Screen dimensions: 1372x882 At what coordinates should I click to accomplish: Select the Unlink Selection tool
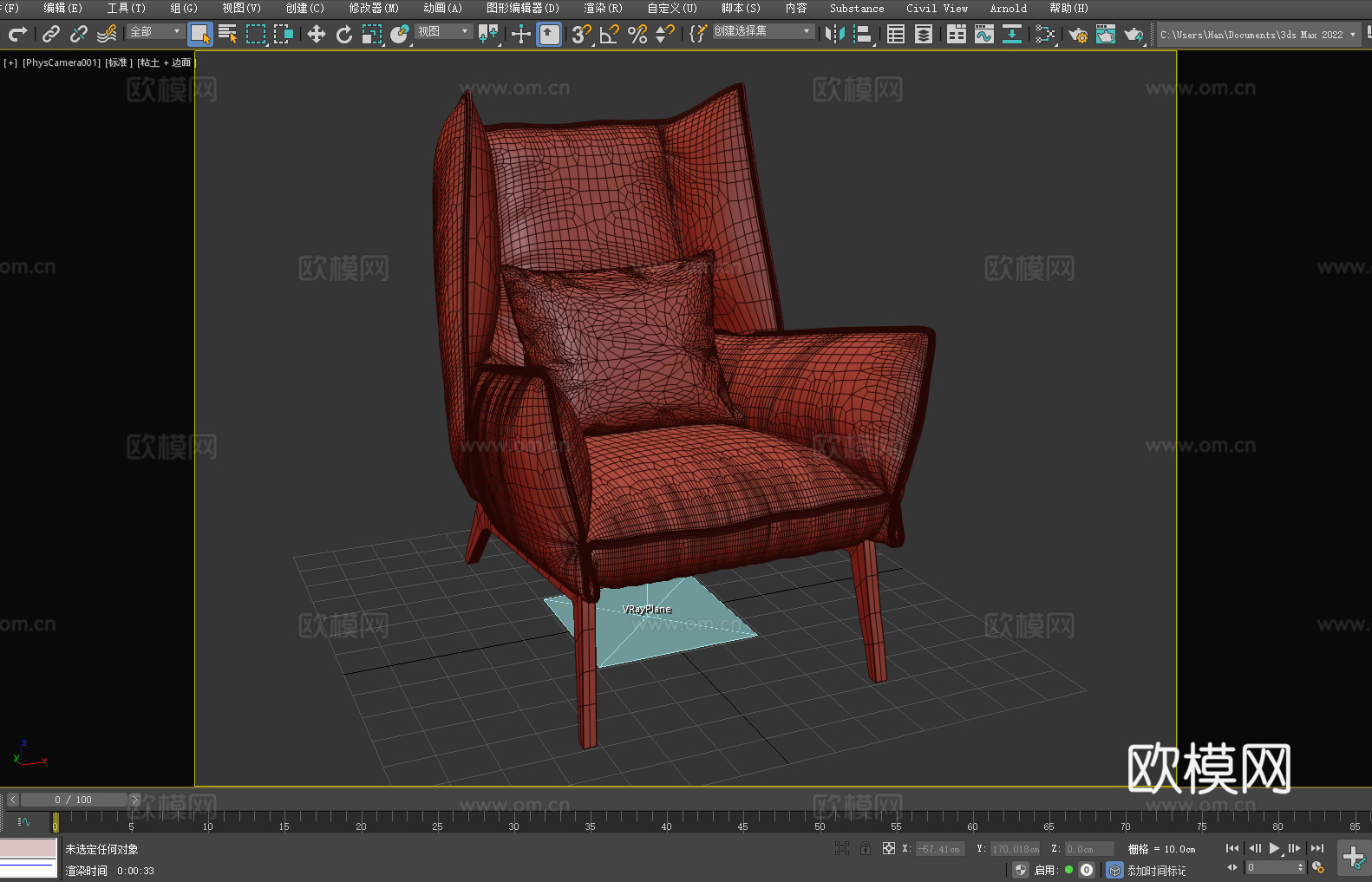[79, 34]
